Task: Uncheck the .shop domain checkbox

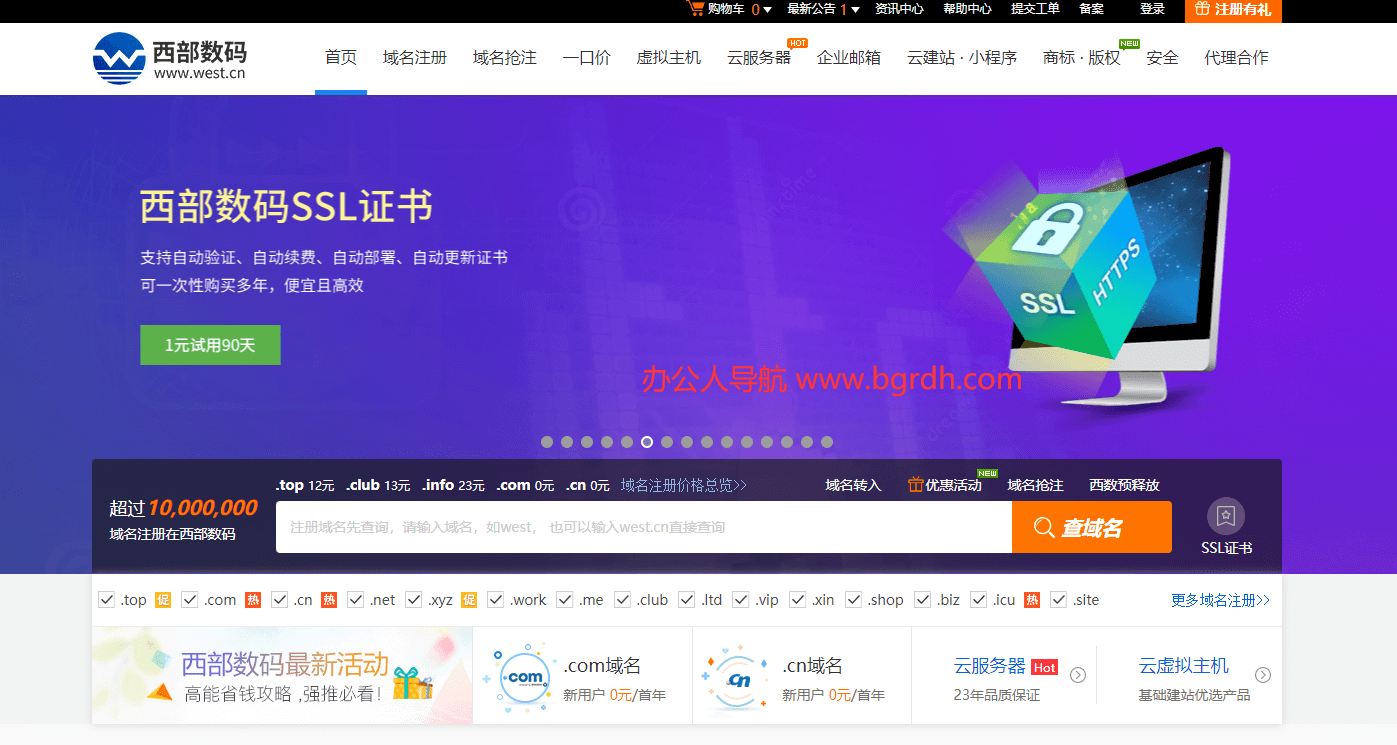Action: pos(854,600)
